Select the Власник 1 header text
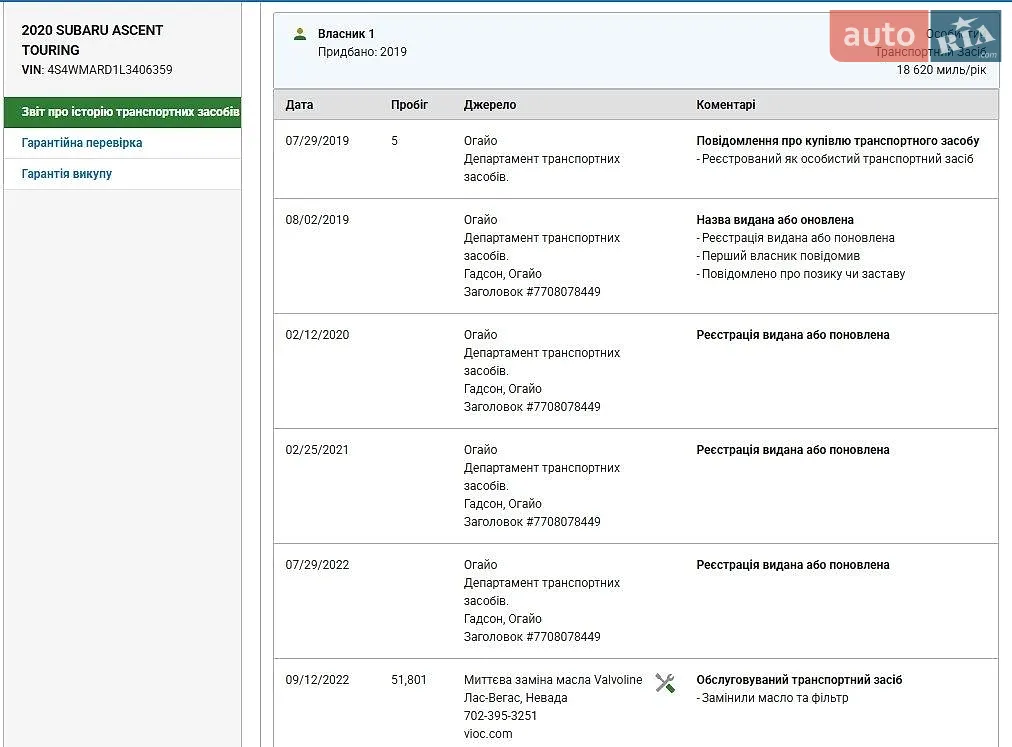This screenshot has width=1012, height=747. click(346, 34)
